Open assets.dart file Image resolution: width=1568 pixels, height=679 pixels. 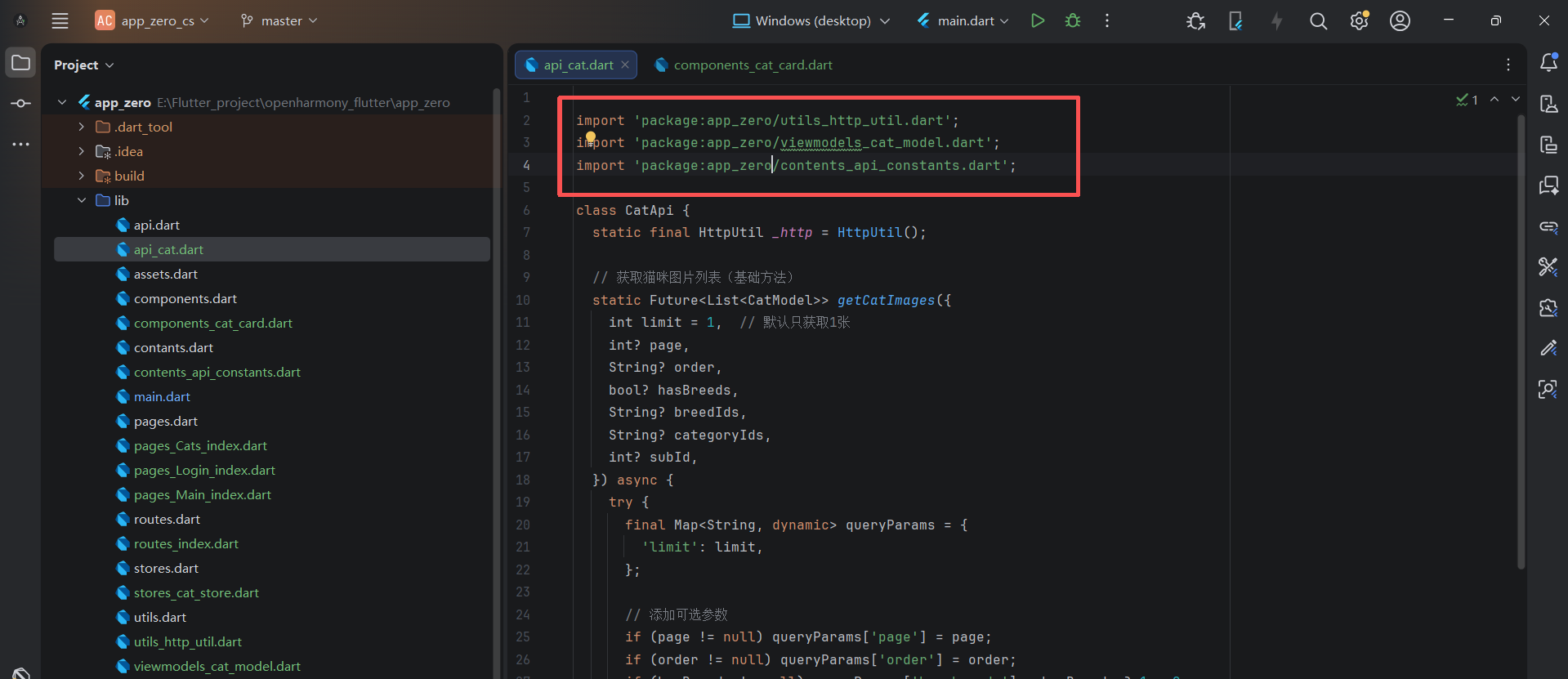165,274
